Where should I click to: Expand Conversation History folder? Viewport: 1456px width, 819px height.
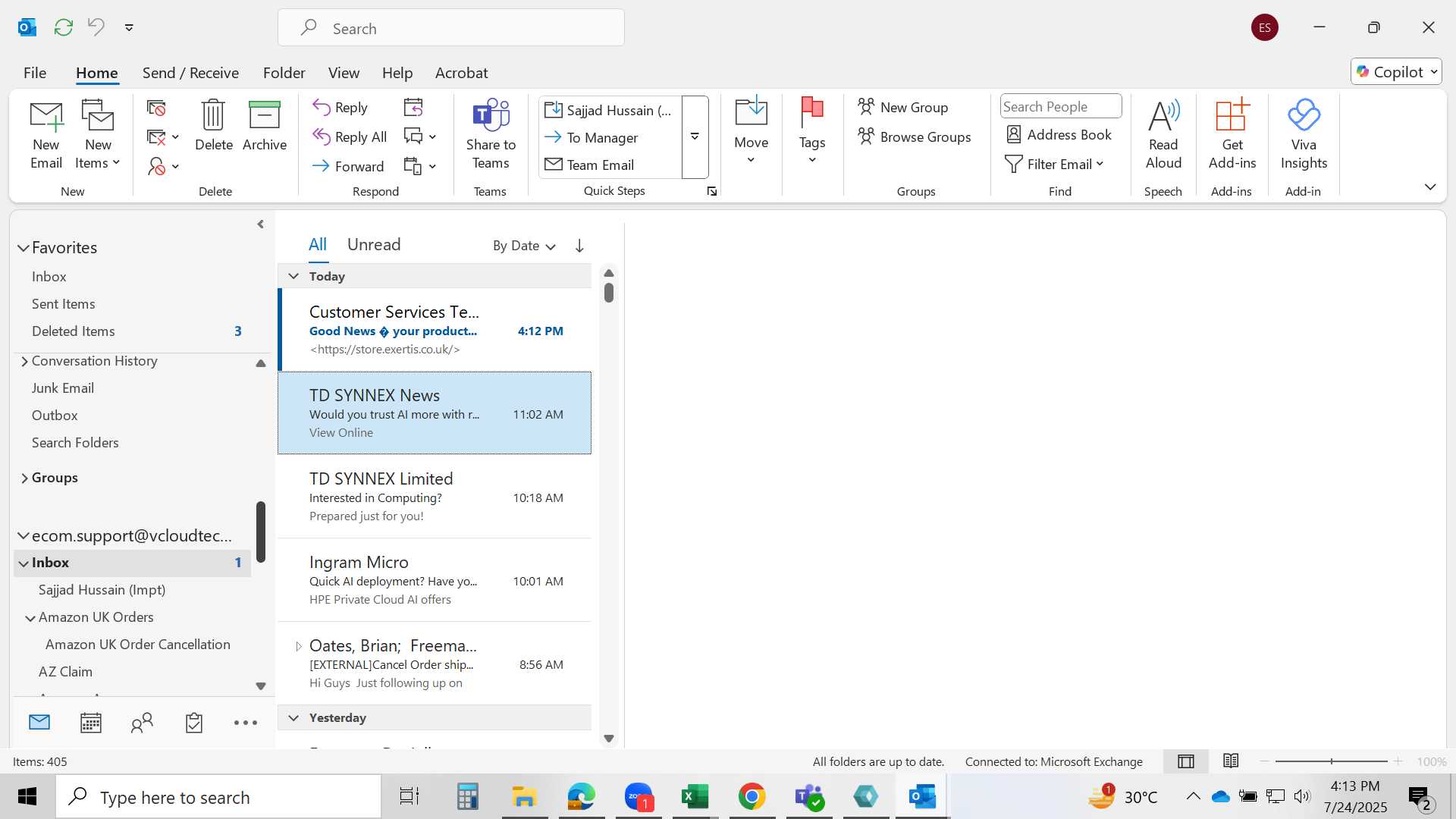(24, 361)
